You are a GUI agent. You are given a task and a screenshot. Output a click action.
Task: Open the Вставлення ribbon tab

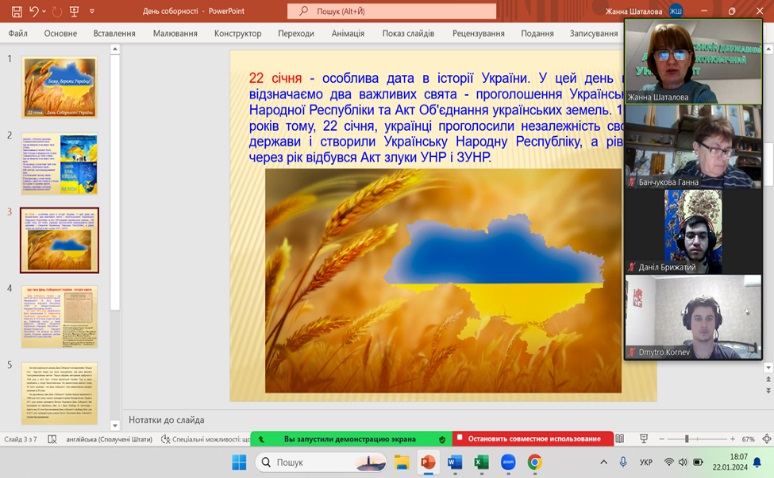click(x=114, y=33)
